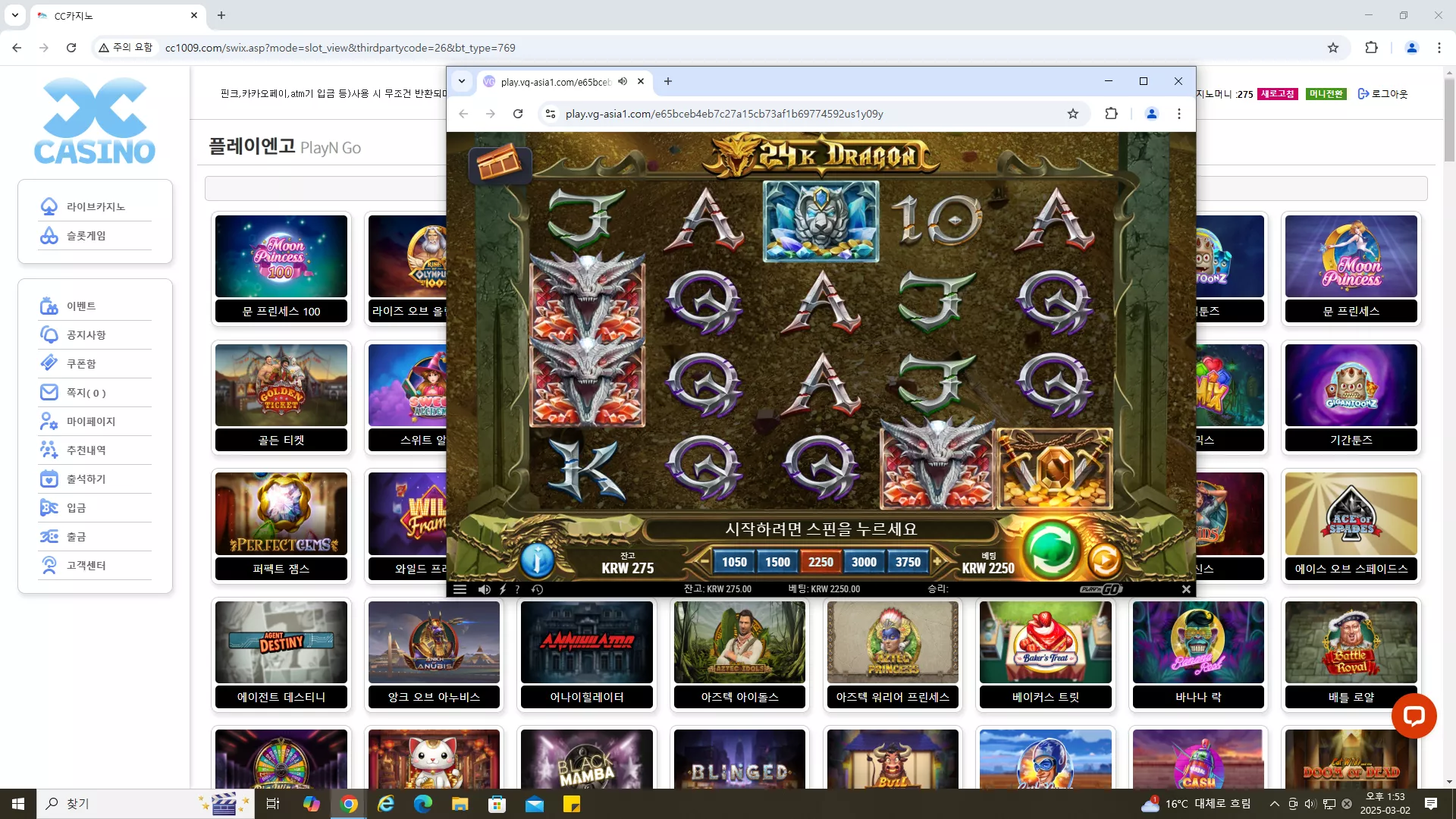Mute the game sound in the bottom bar

click(x=484, y=589)
